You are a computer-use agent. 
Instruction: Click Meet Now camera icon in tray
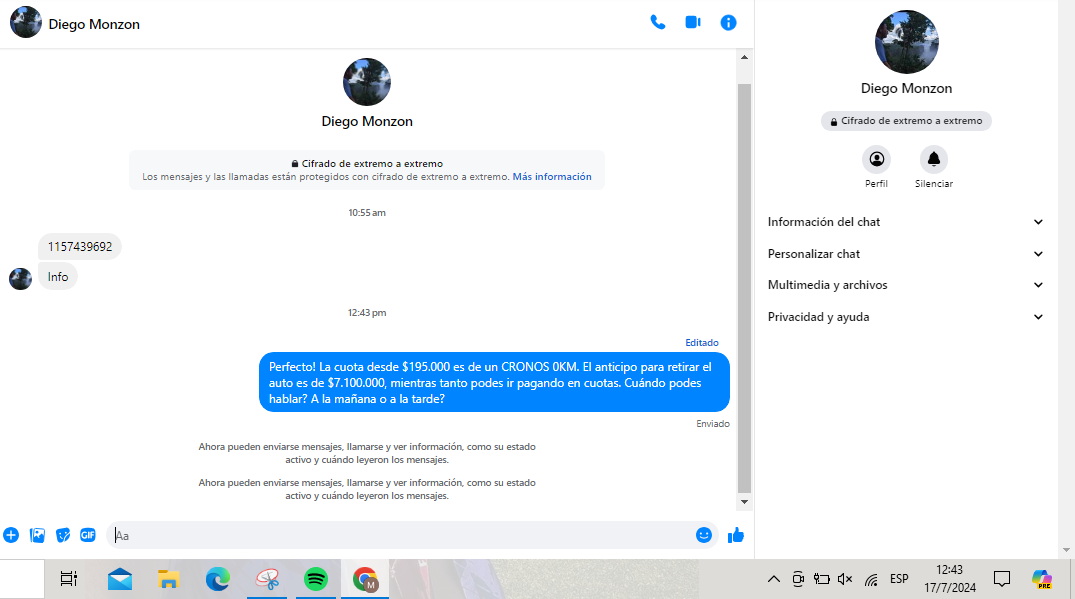point(798,579)
